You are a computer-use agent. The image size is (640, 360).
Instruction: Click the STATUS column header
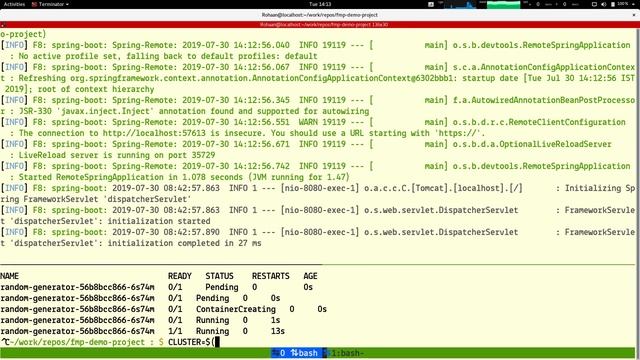(x=219, y=276)
